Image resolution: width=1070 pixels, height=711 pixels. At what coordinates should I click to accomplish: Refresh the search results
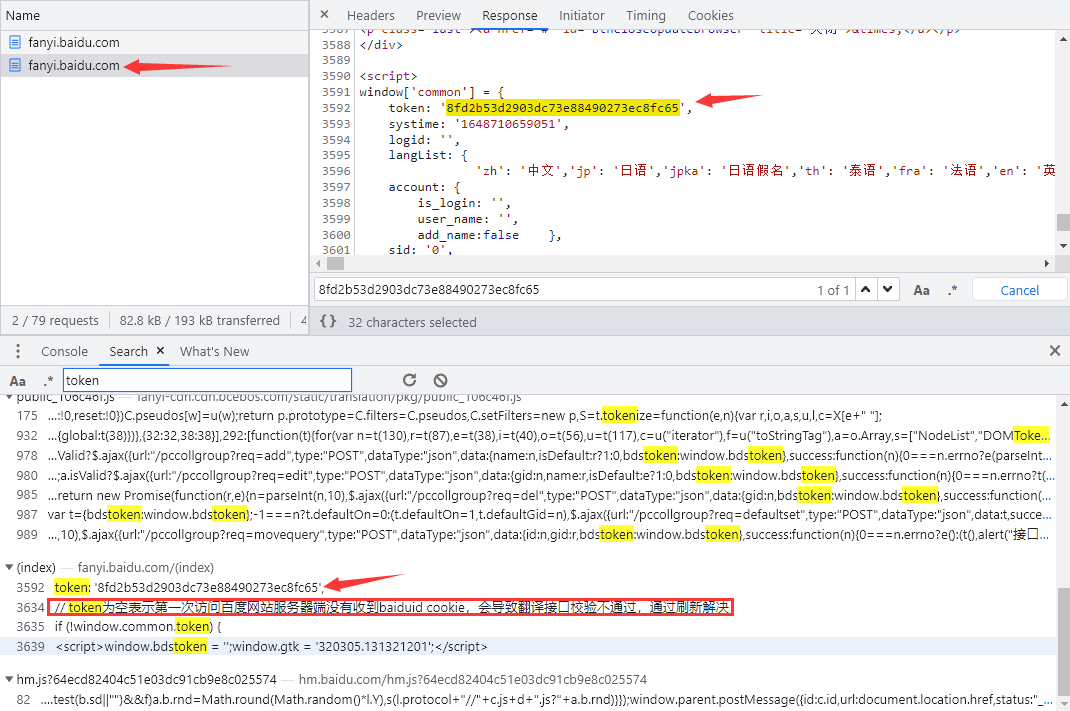coord(409,380)
